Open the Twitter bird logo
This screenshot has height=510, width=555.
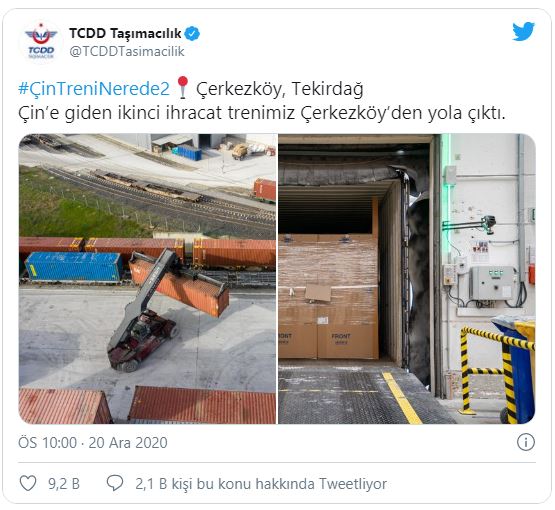523,31
